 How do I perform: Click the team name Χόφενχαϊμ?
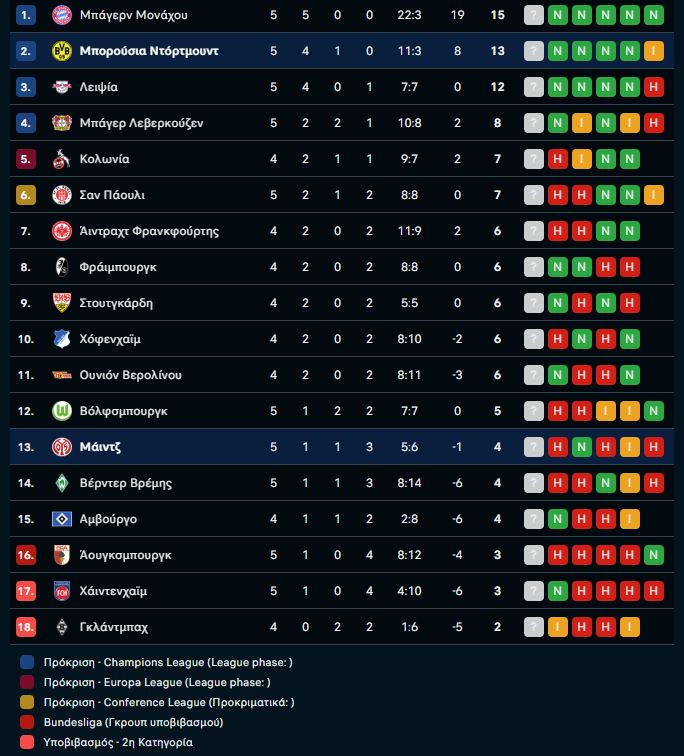pos(110,339)
